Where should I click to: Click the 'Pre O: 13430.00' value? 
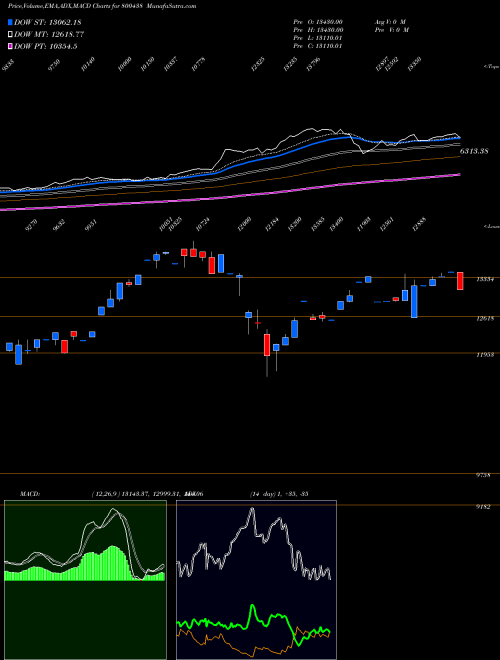point(319,21)
